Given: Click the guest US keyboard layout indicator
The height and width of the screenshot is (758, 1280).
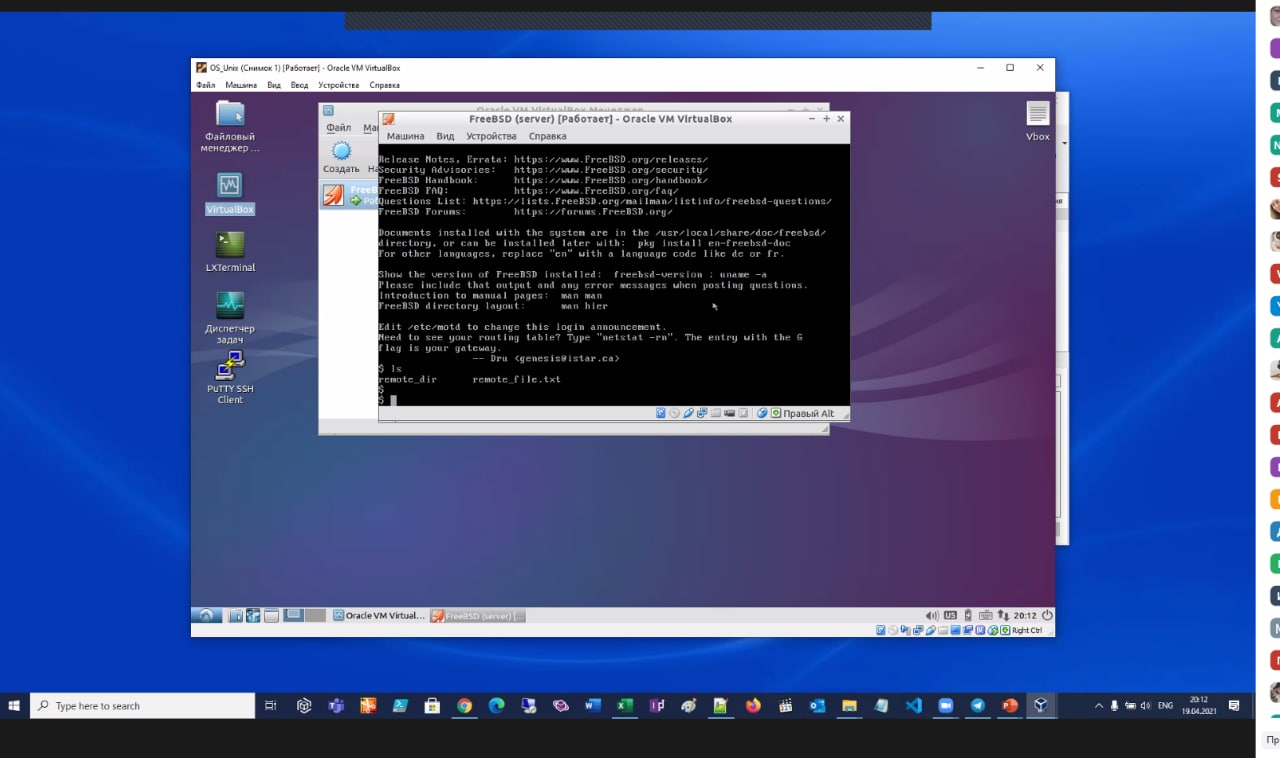Looking at the screenshot, I should coord(950,615).
